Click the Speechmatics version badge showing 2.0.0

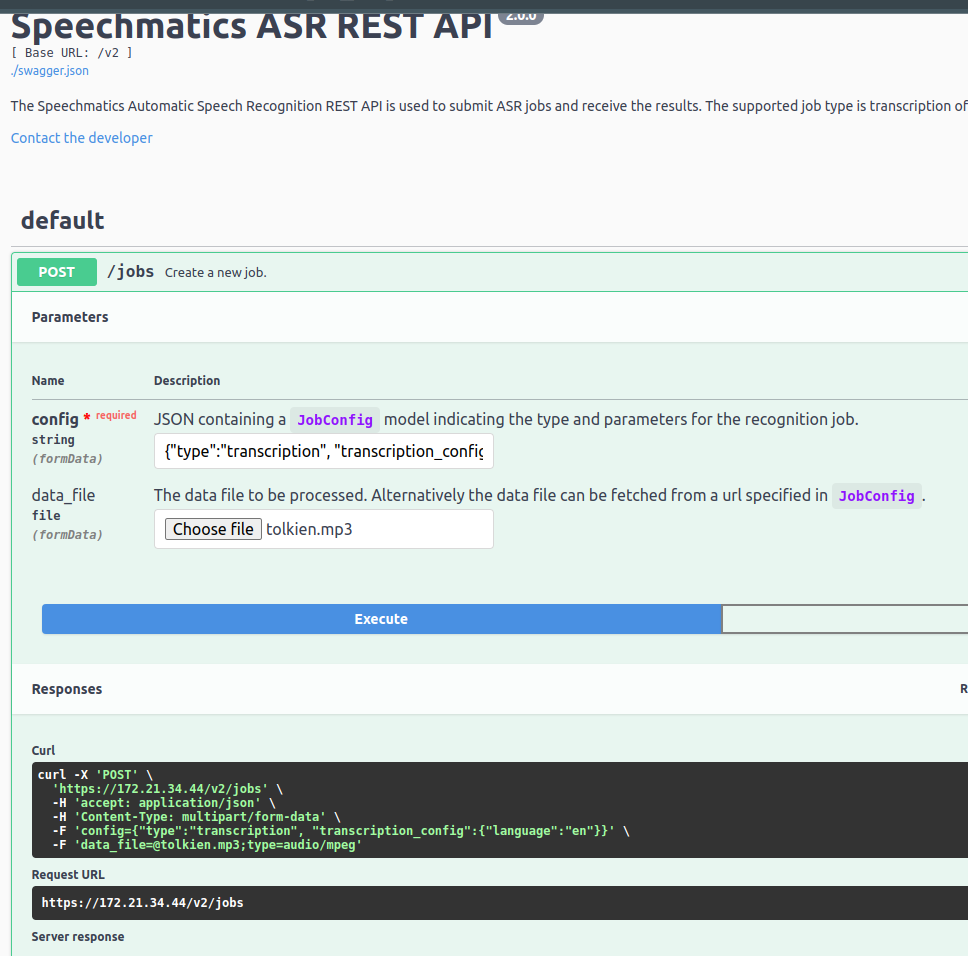(521, 16)
